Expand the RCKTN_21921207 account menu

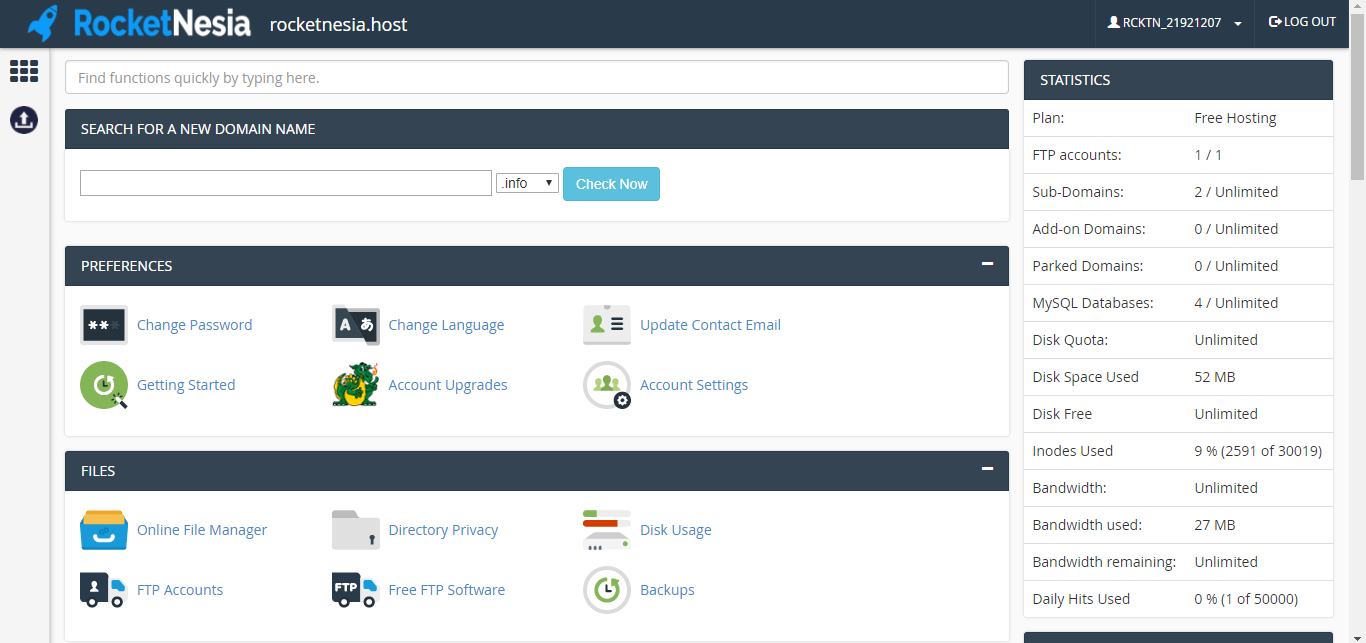tap(1174, 22)
